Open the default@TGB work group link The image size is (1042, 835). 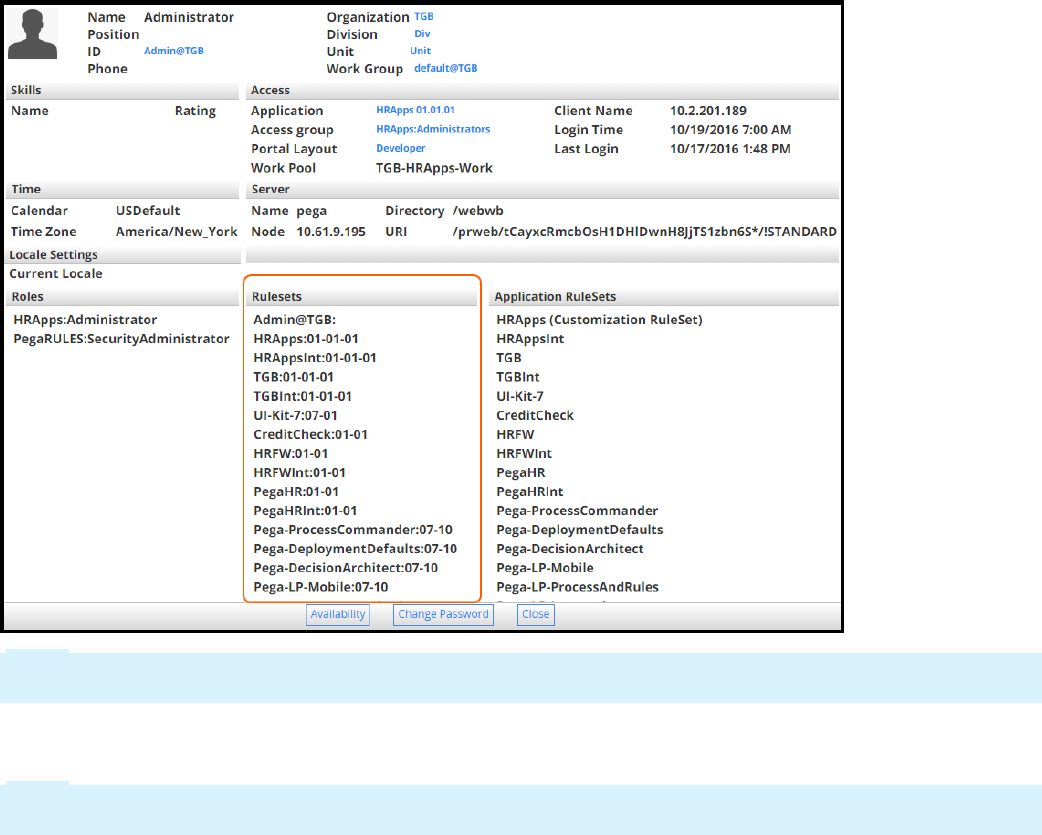point(445,68)
